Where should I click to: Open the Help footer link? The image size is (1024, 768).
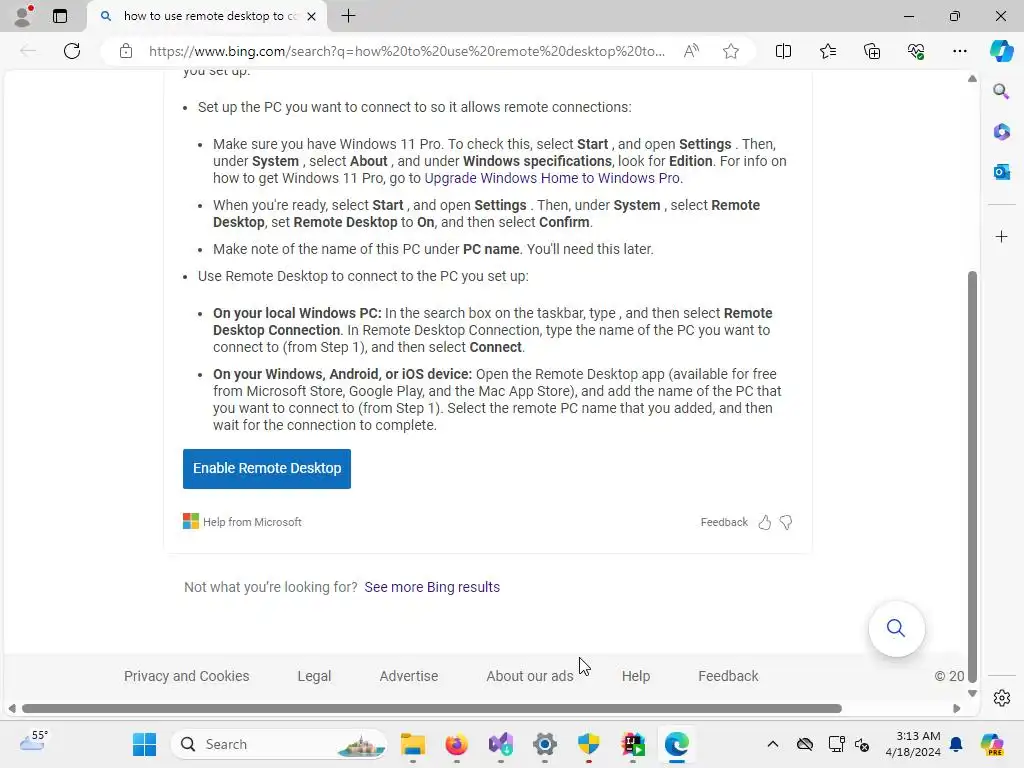635,676
